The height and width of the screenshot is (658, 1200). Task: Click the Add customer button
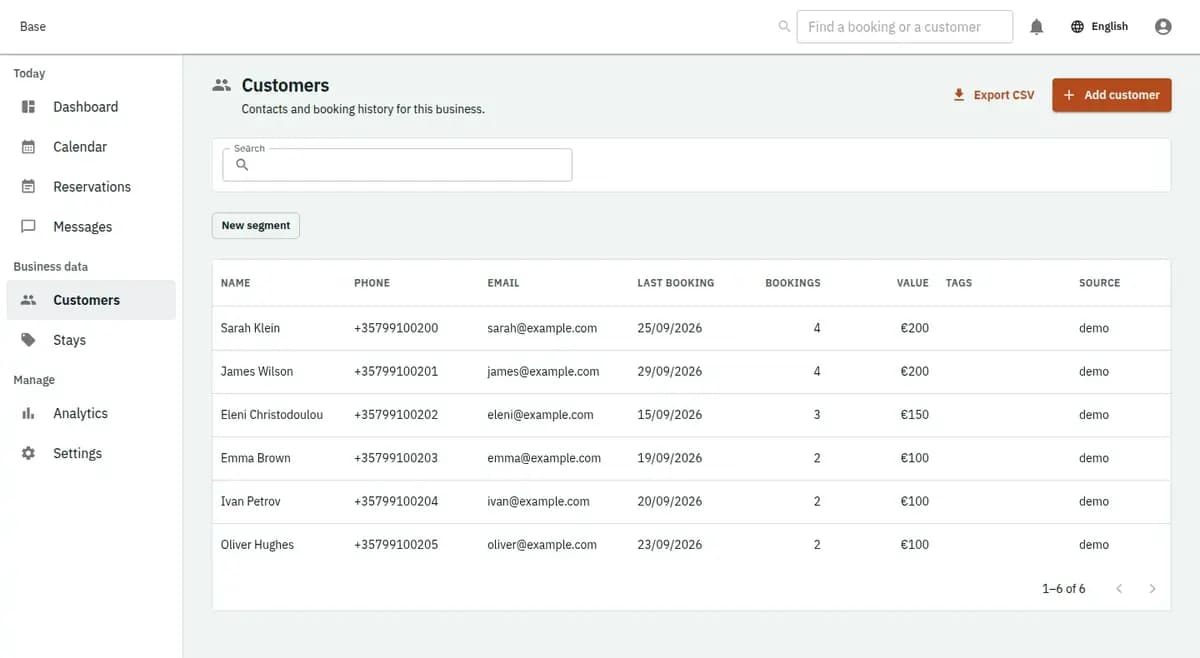point(1111,95)
